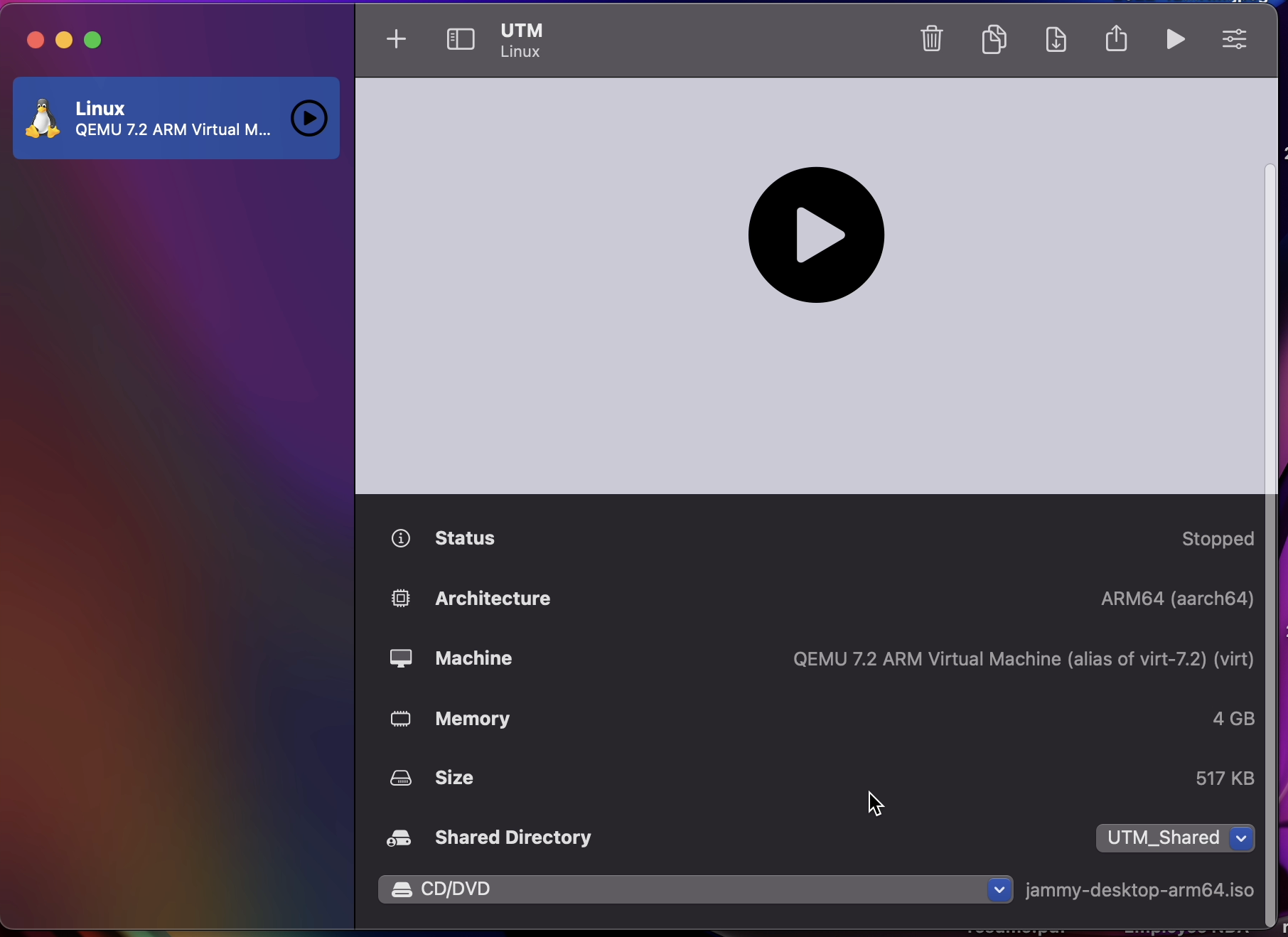This screenshot has width=1288, height=937.
Task: Share the selected VM via share icon
Action: (x=1117, y=38)
